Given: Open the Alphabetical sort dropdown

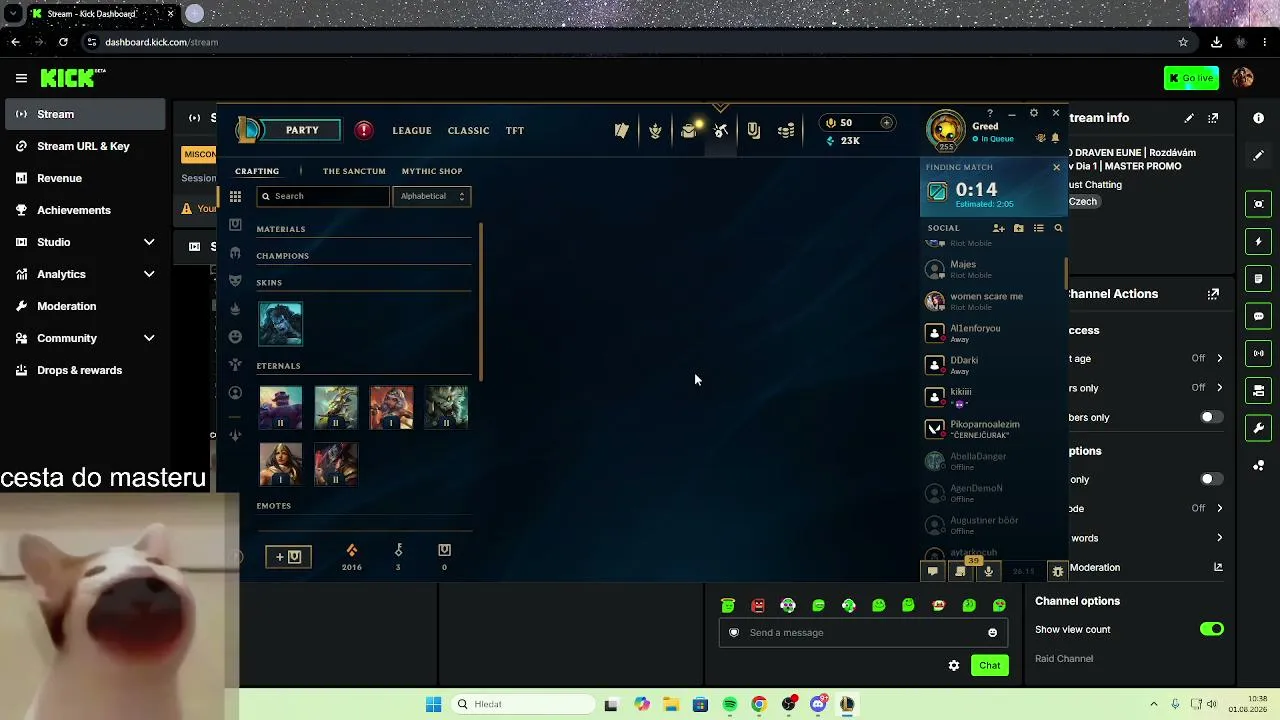Looking at the screenshot, I should tap(432, 197).
